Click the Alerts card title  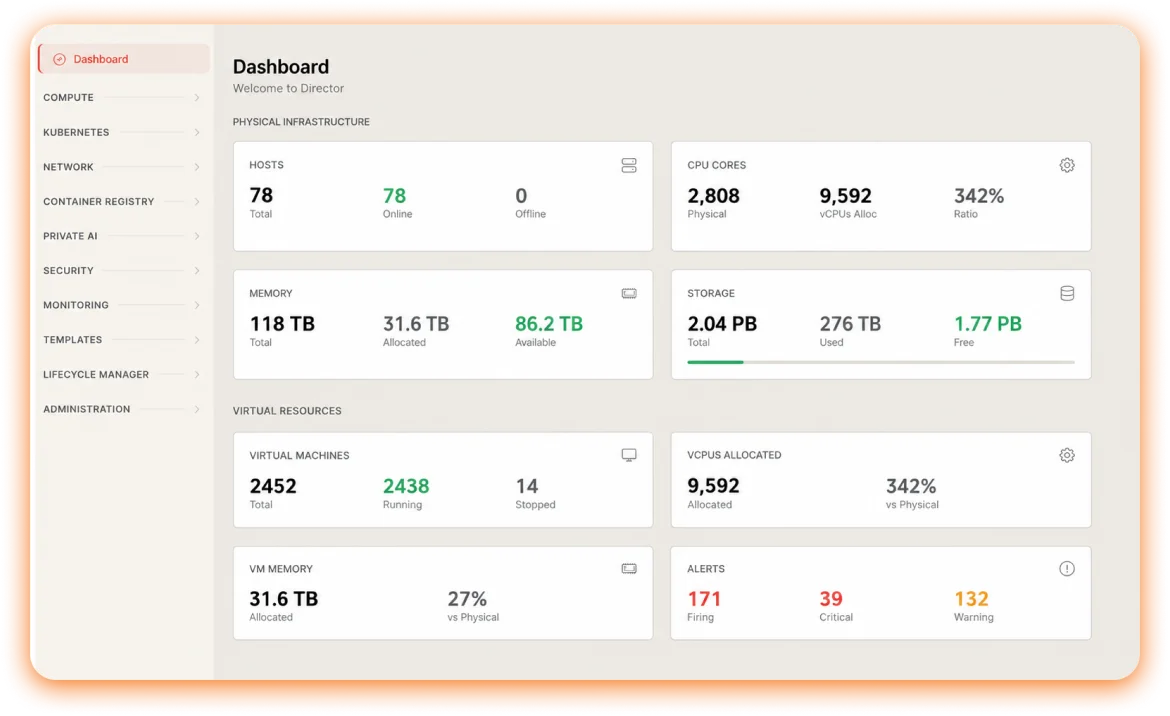tap(706, 568)
